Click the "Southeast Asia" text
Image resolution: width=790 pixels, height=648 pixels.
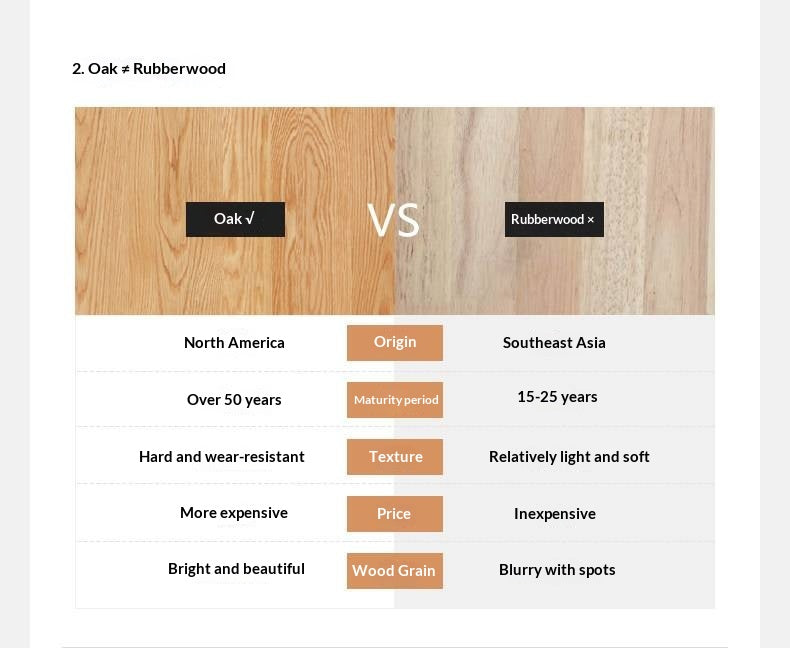coord(554,342)
